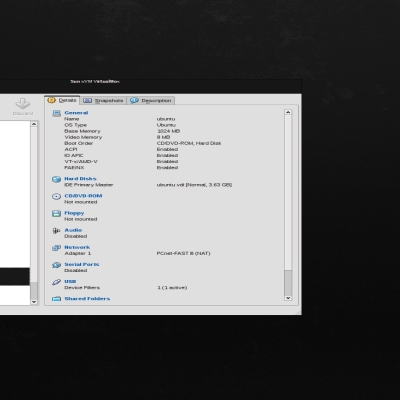
Task: Click the Description tab bubble icon
Action: (134, 100)
